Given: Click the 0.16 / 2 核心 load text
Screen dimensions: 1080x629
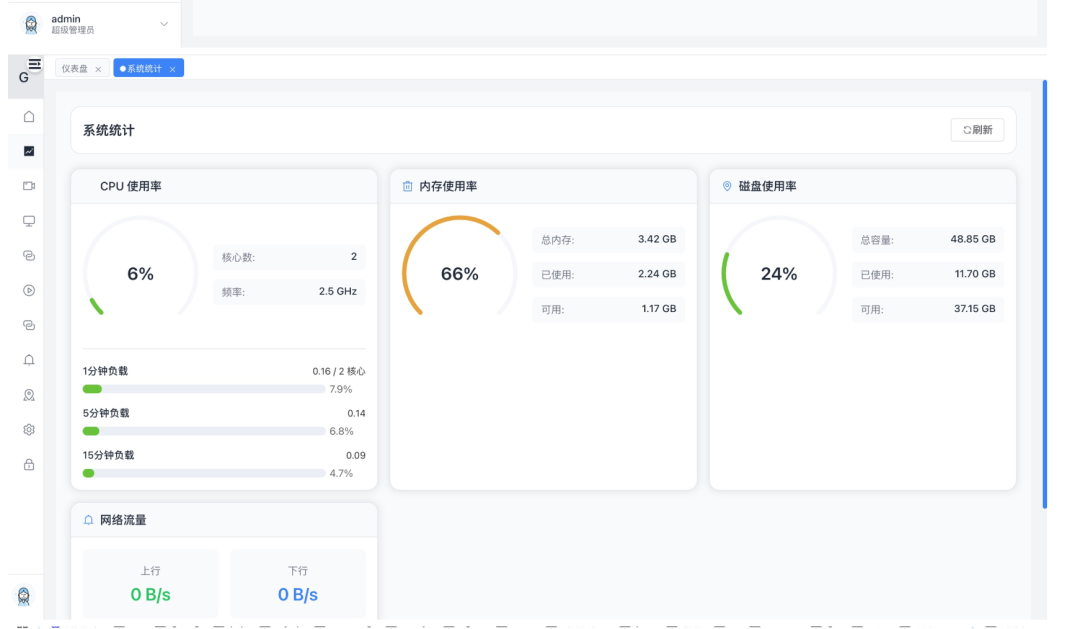Looking at the screenshot, I should tap(339, 371).
